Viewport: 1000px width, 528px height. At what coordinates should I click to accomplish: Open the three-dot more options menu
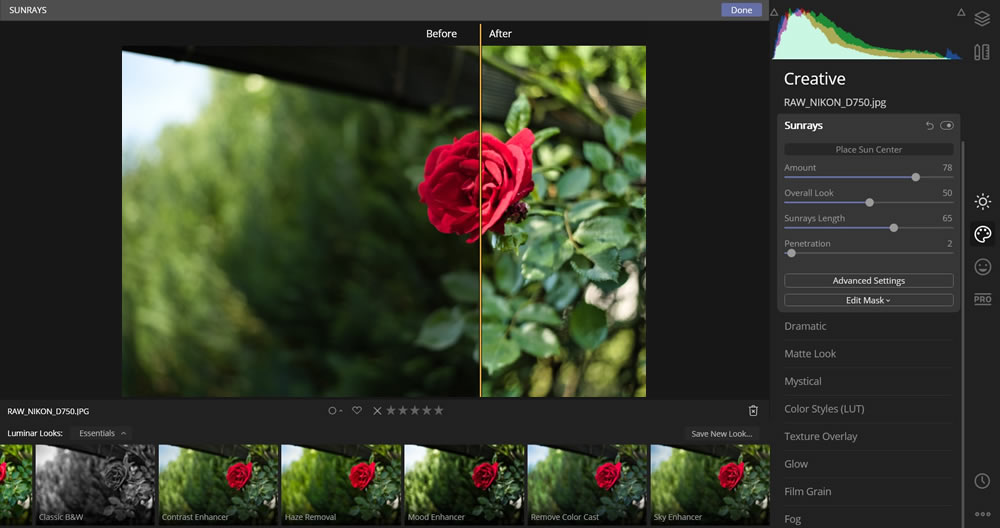coord(982,514)
